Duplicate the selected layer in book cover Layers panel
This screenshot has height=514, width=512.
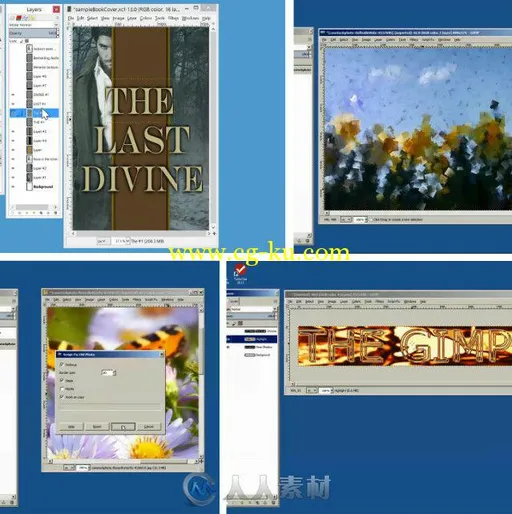[x=41, y=213]
